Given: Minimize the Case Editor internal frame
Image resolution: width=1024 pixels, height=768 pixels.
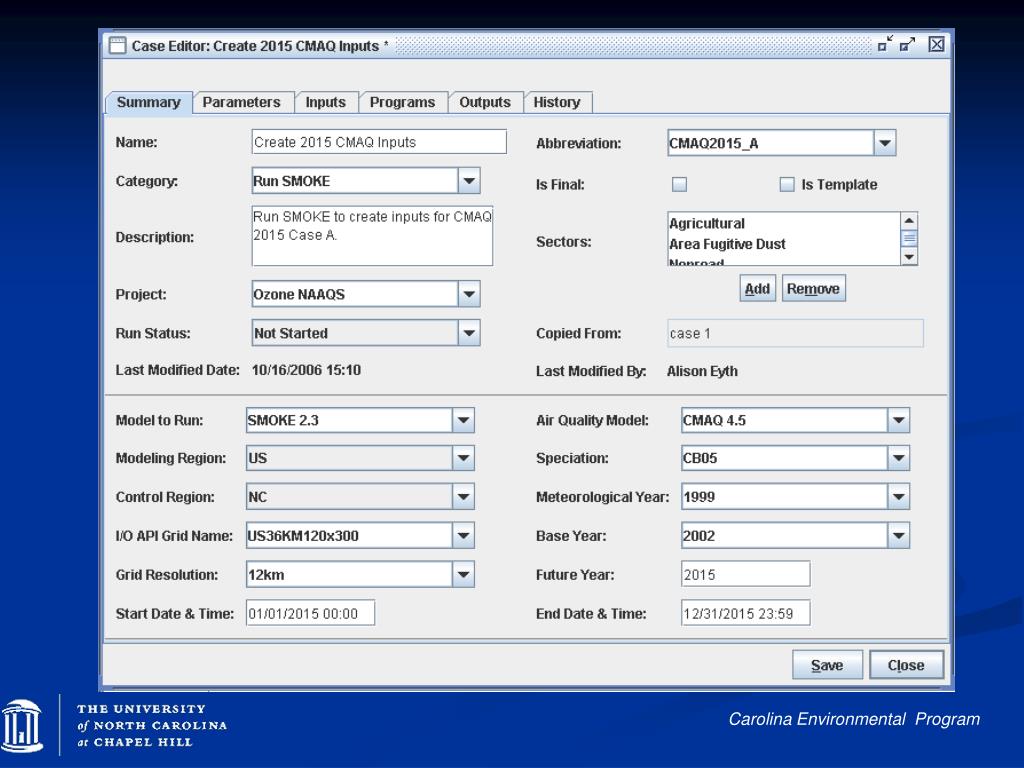Looking at the screenshot, I should click(885, 44).
